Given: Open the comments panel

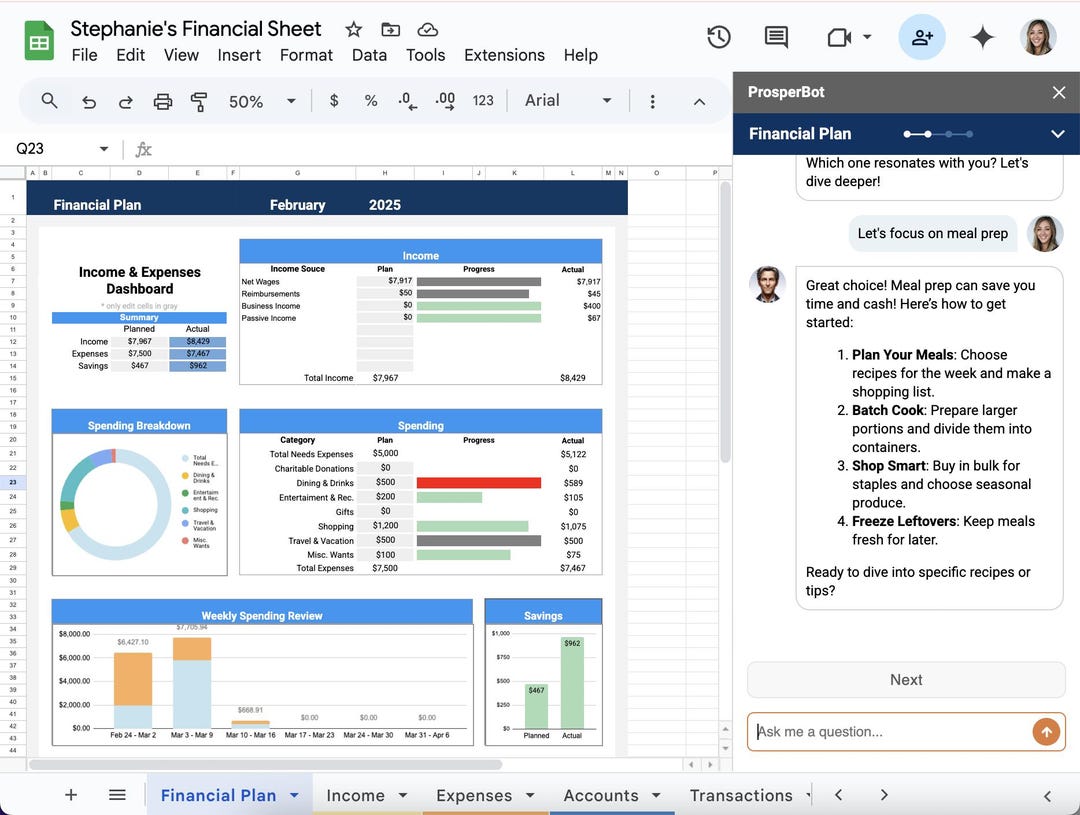Looking at the screenshot, I should pyautogui.click(x=776, y=37).
